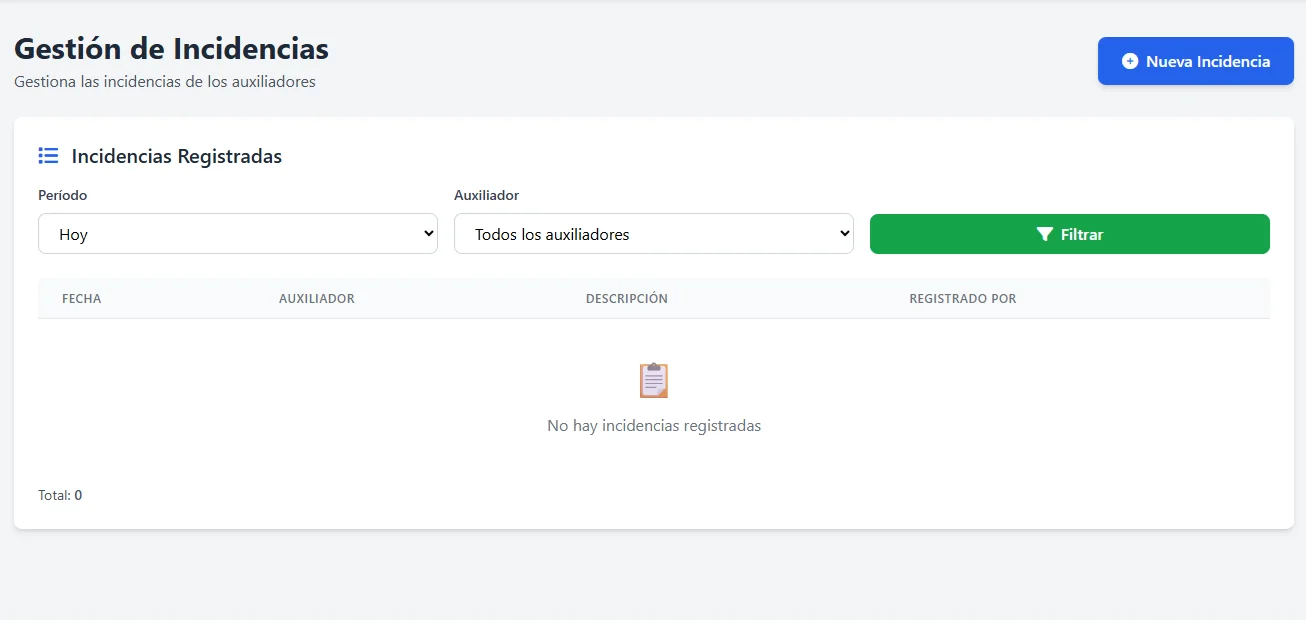This screenshot has width=1306, height=626.
Task: Click the clipboard icon above empty message
Action: [653, 380]
